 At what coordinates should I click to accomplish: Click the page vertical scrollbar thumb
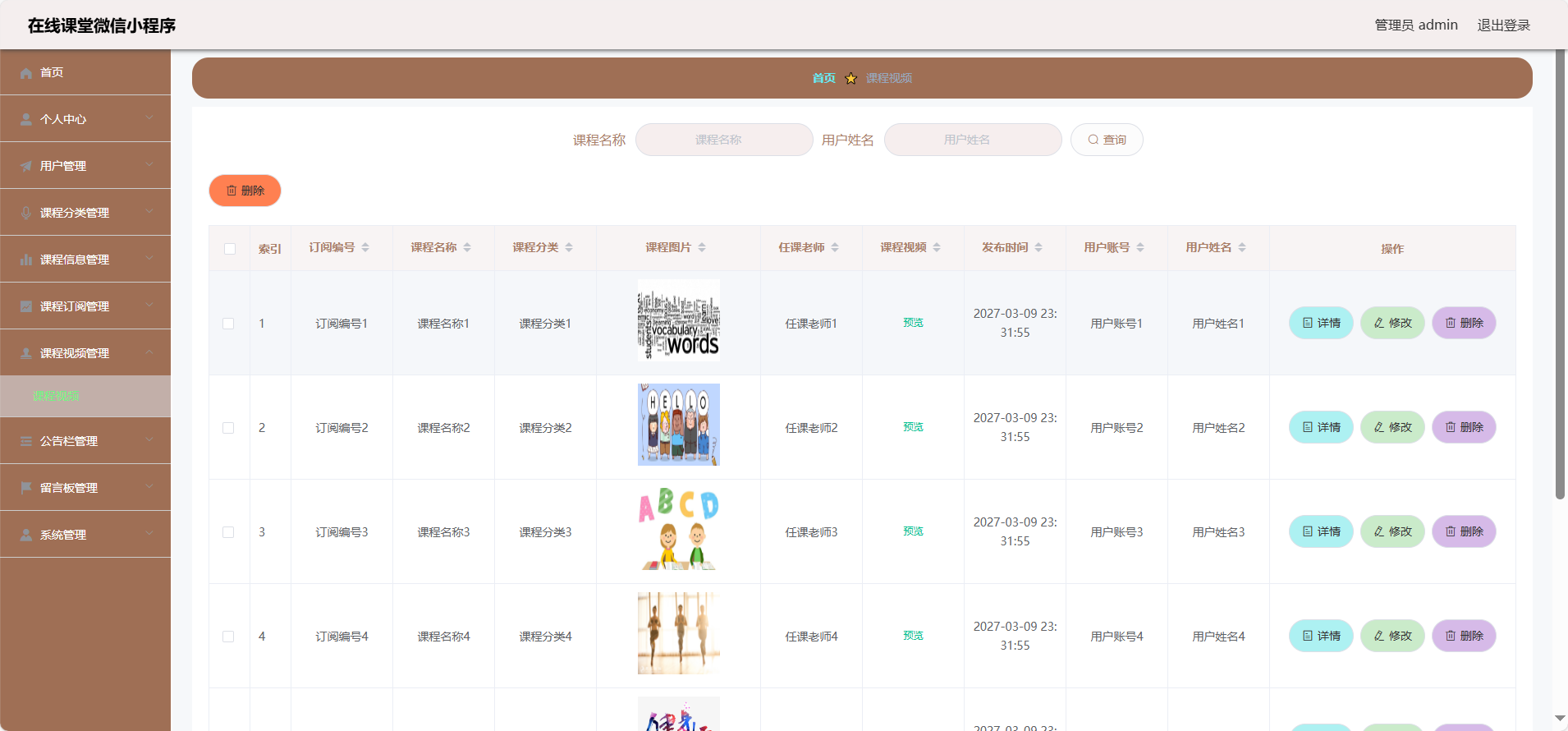pyautogui.click(x=1560, y=274)
